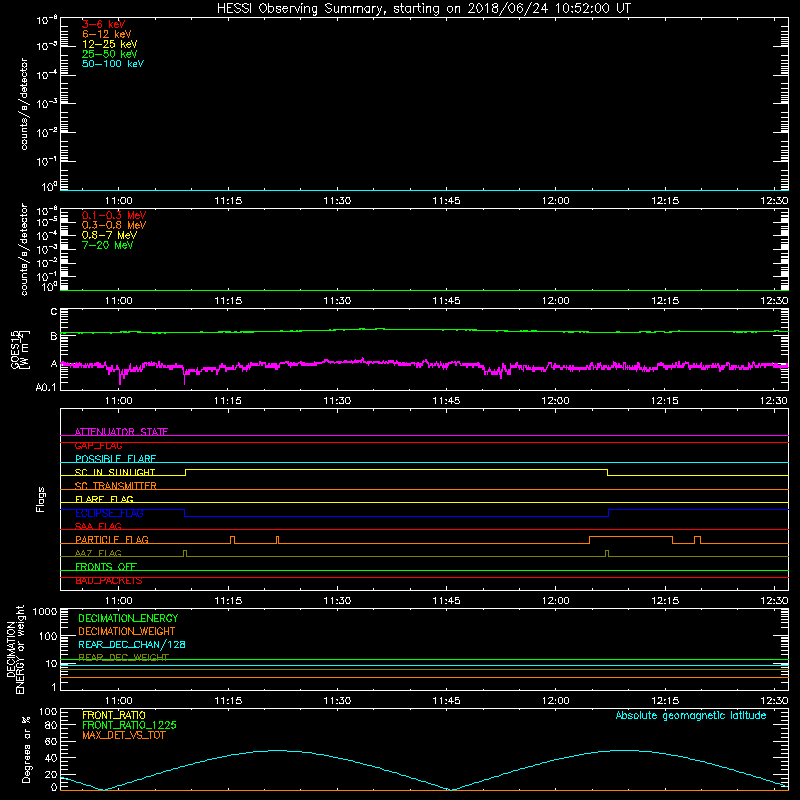Click the first geomagnetic latitude curve peak
800x800 pixels.
[x=277, y=751]
